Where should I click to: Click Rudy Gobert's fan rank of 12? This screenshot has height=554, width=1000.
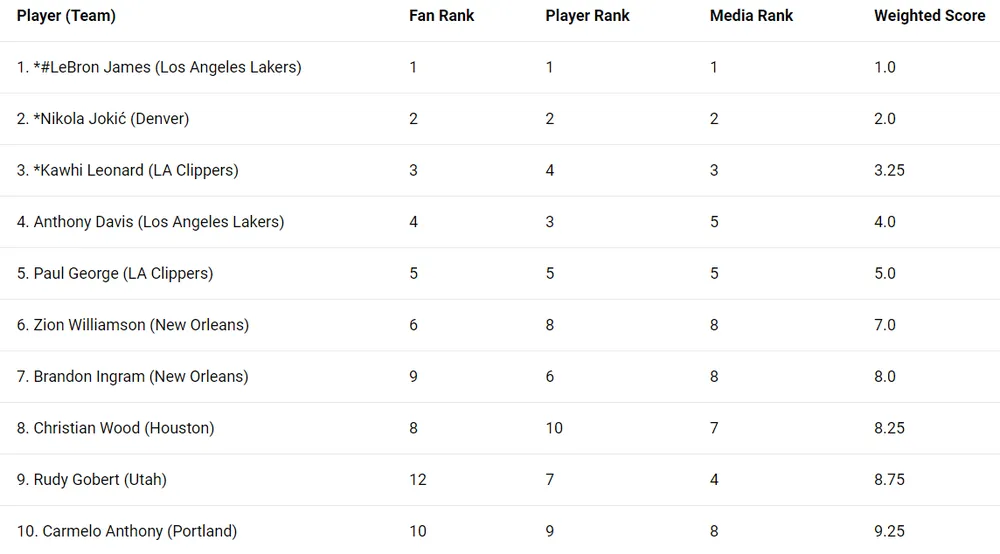418,480
